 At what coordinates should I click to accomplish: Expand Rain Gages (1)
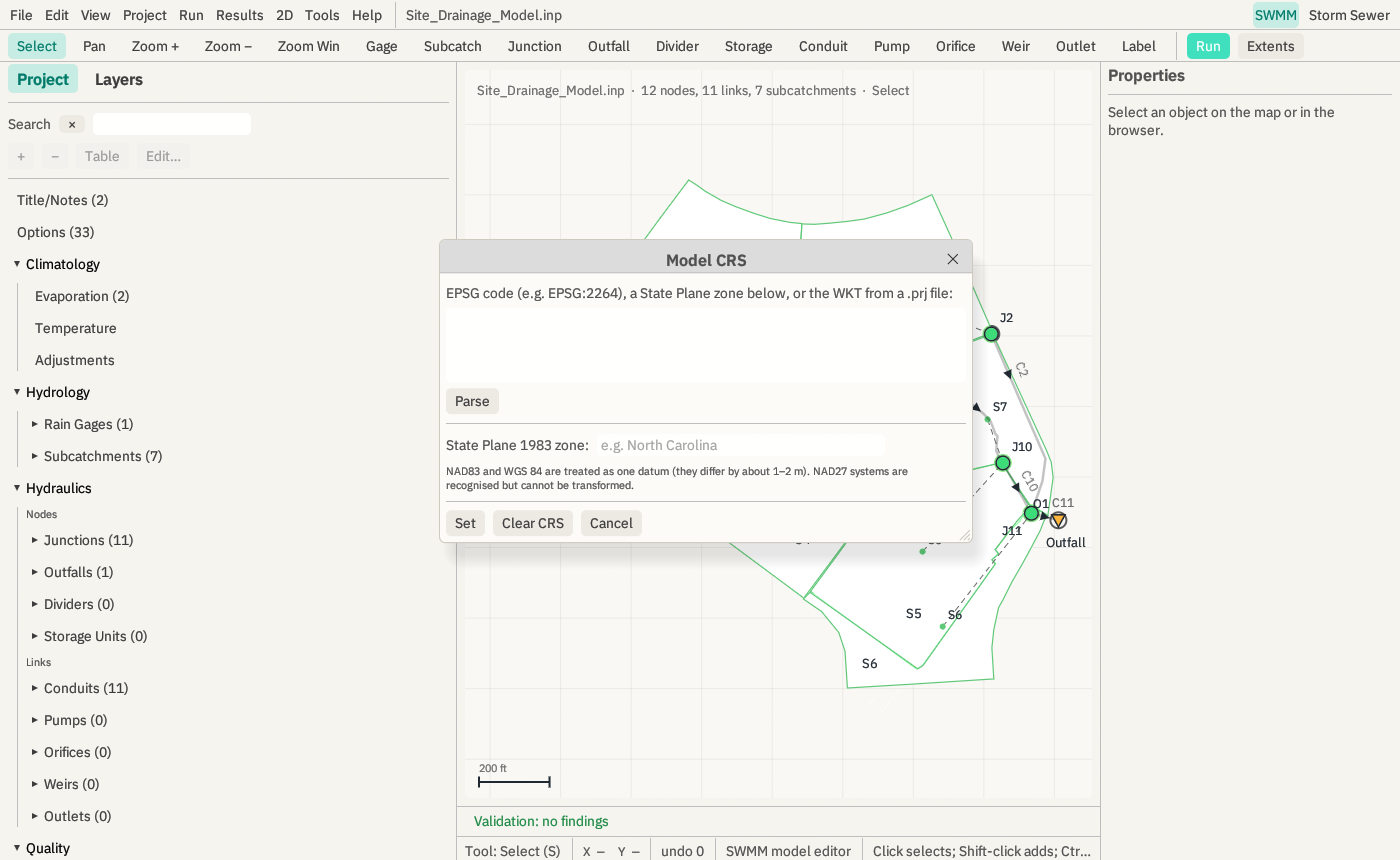(x=35, y=424)
